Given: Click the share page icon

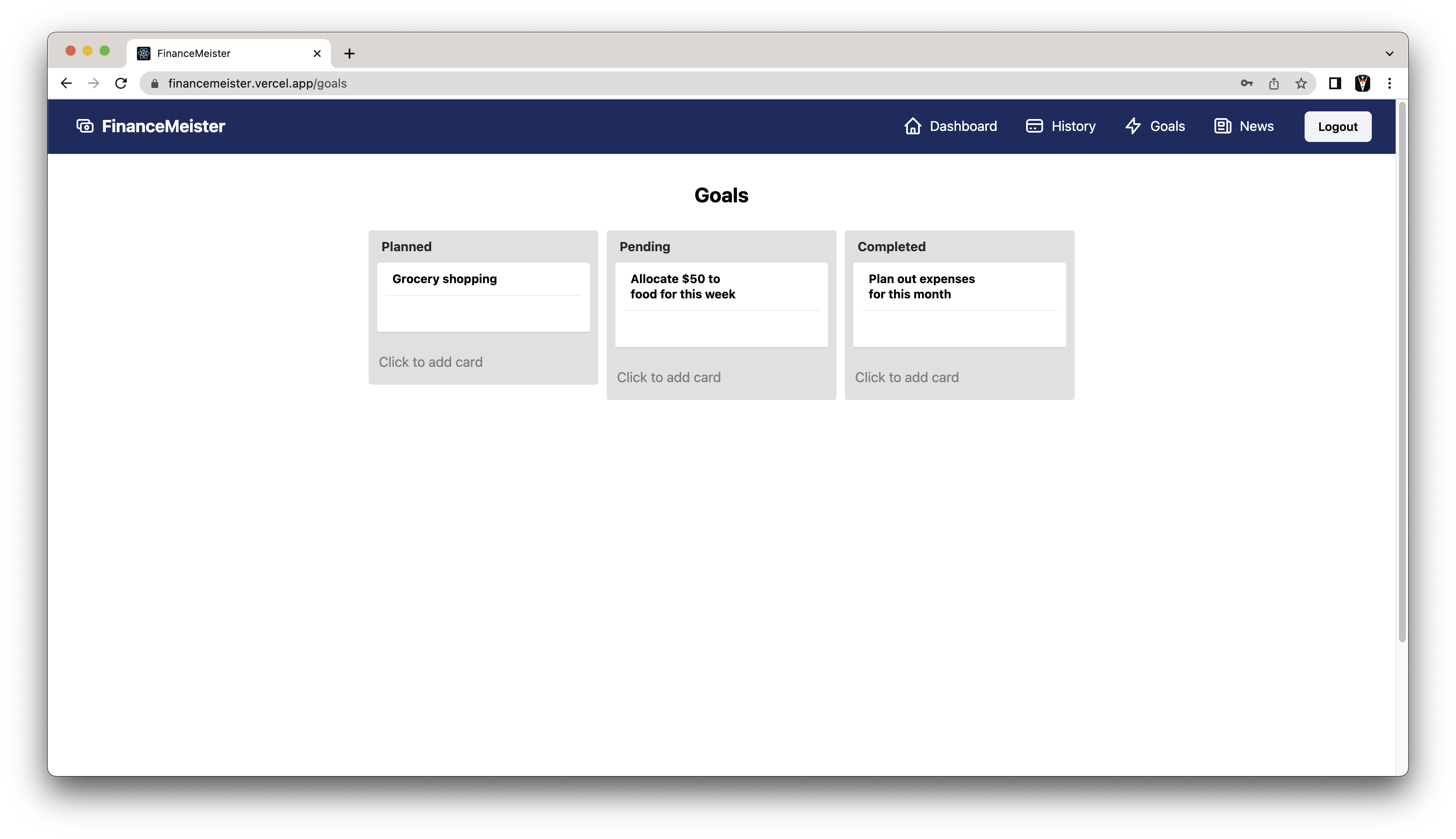Looking at the screenshot, I should pyautogui.click(x=1274, y=84).
